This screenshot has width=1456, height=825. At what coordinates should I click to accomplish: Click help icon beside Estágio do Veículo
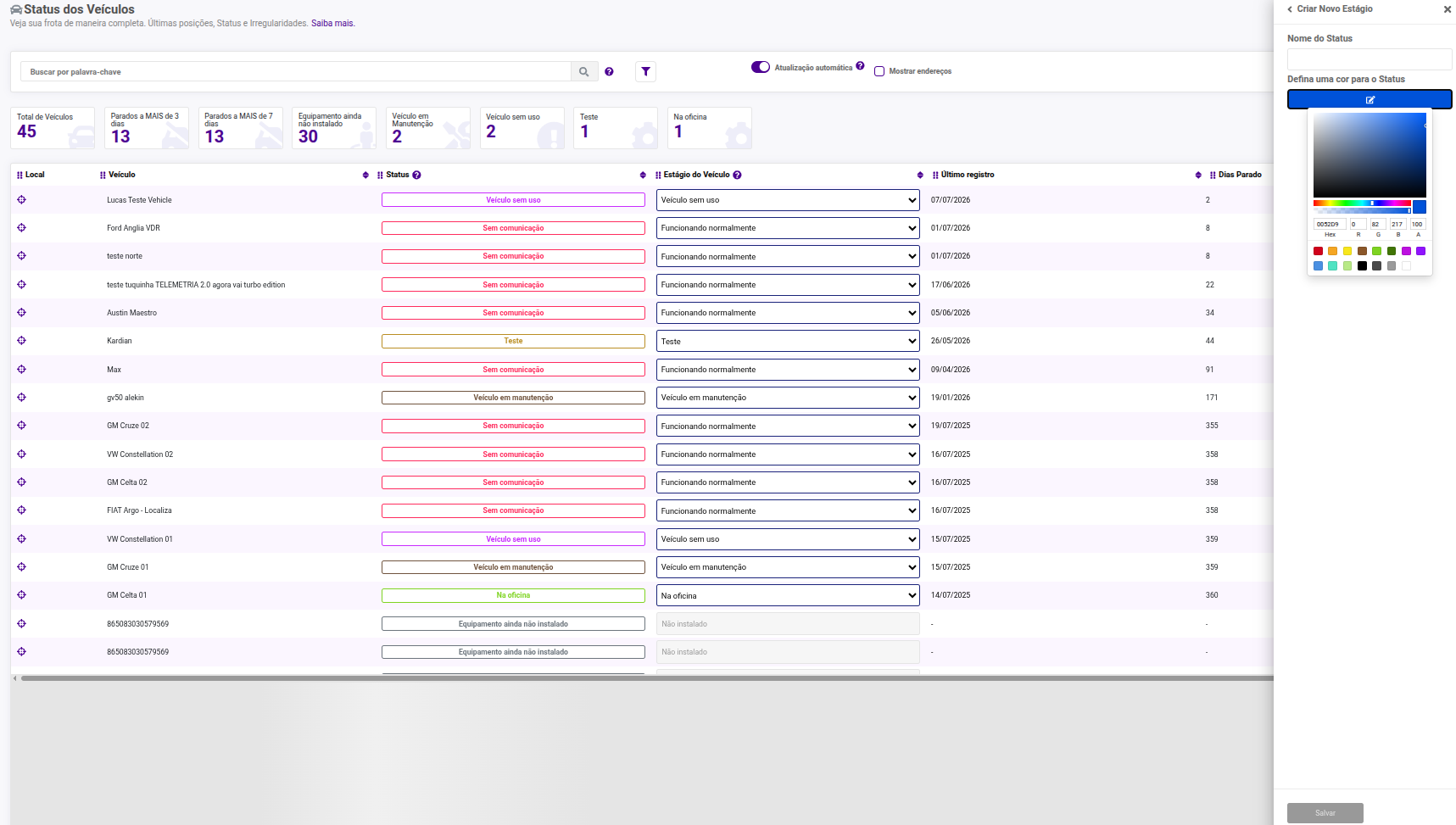(737, 175)
